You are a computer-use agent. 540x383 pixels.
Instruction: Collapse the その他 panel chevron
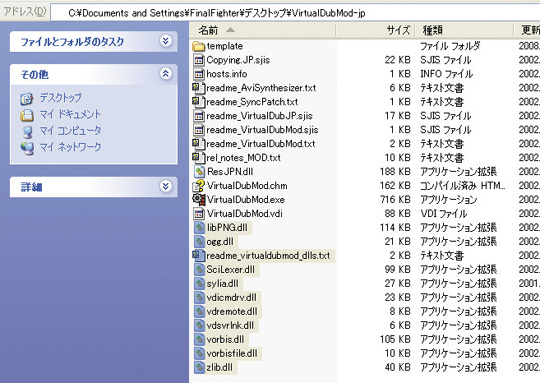tap(166, 73)
